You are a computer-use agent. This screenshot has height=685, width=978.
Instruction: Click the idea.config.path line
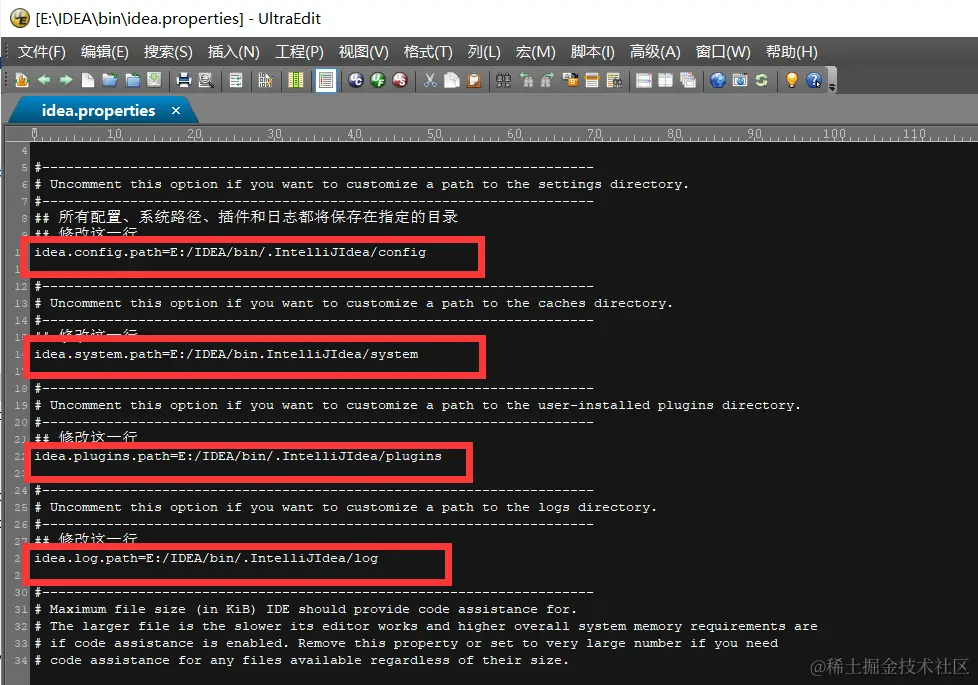(x=230, y=252)
